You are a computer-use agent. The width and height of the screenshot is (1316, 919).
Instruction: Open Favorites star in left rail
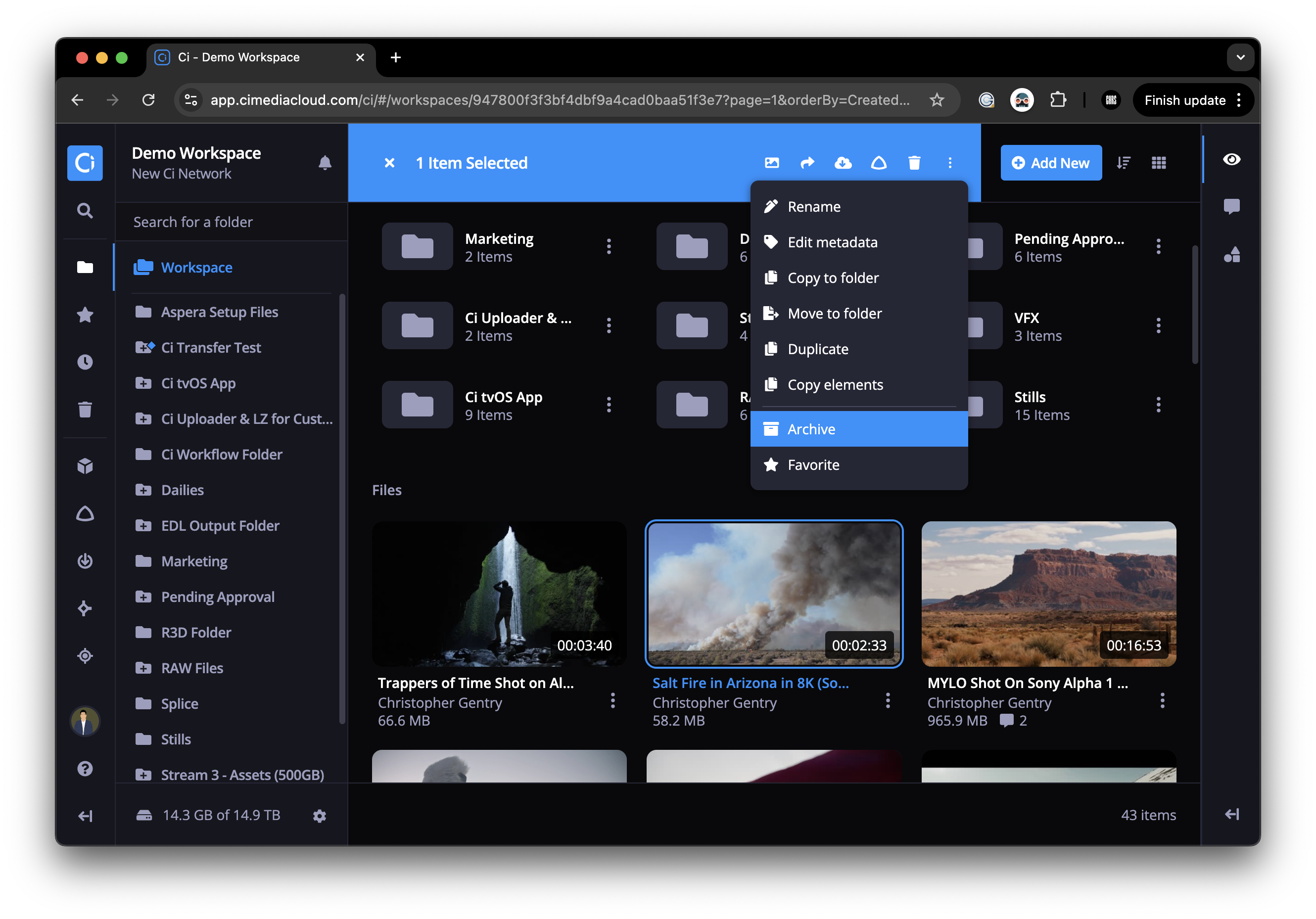(85, 315)
